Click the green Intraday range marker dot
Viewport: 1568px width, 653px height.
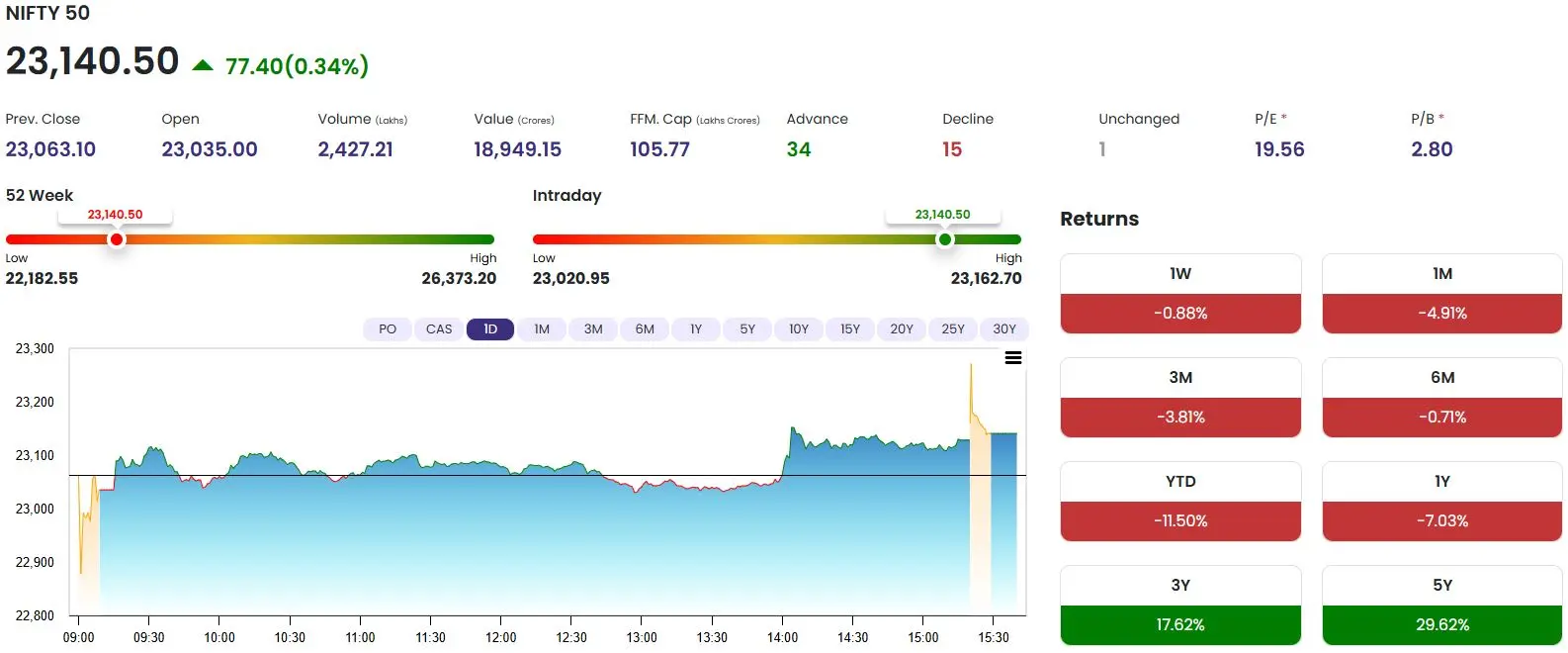click(945, 239)
